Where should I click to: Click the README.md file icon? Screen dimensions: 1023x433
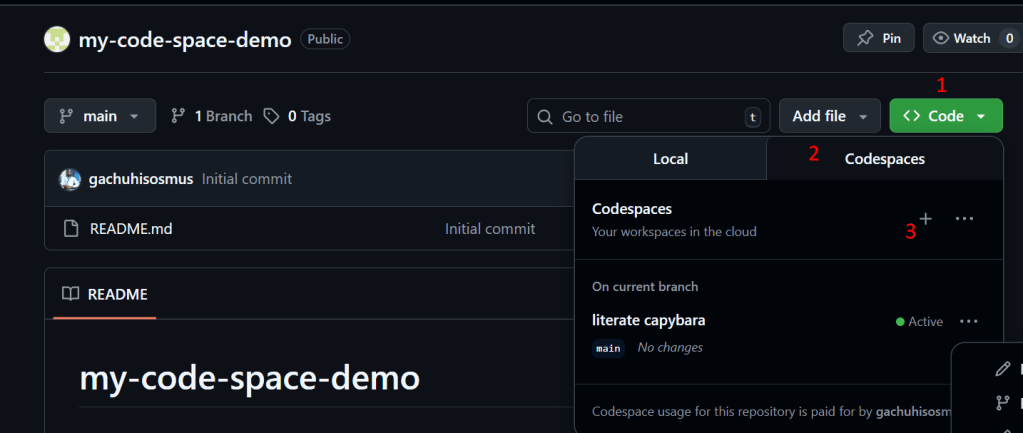(71, 229)
